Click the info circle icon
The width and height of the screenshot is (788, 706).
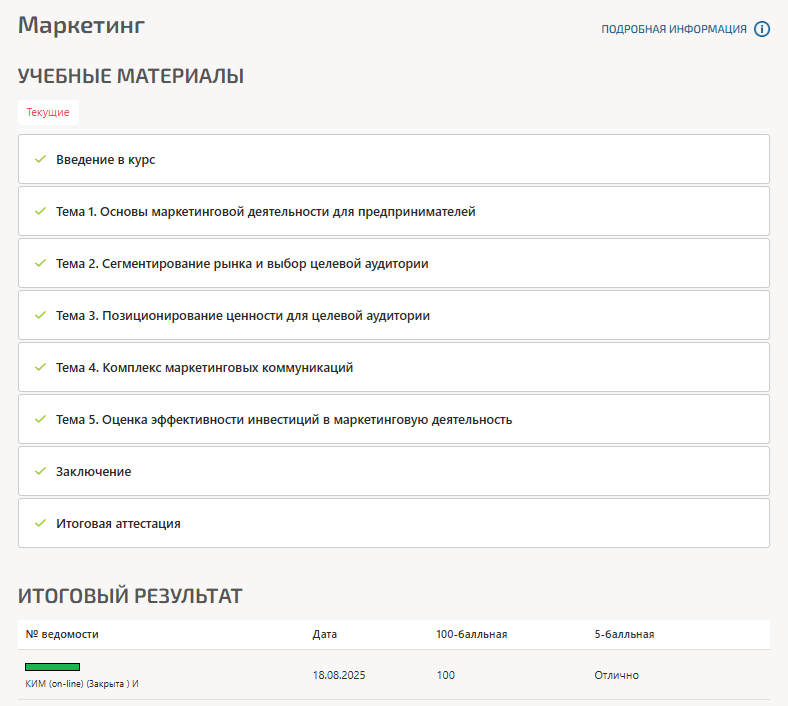(762, 29)
